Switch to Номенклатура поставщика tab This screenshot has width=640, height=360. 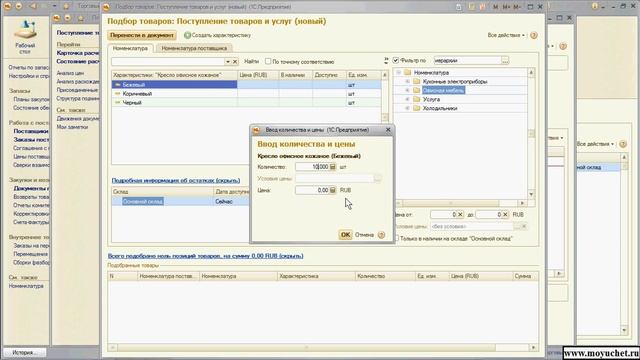click(x=194, y=48)
